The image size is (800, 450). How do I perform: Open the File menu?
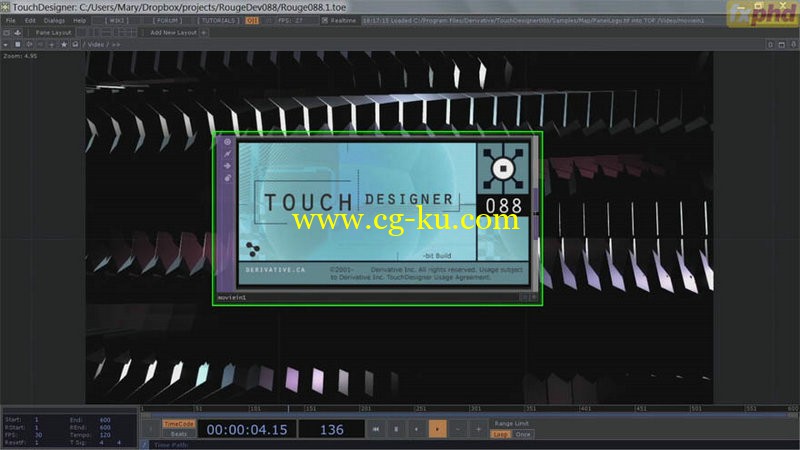(10, 20)
